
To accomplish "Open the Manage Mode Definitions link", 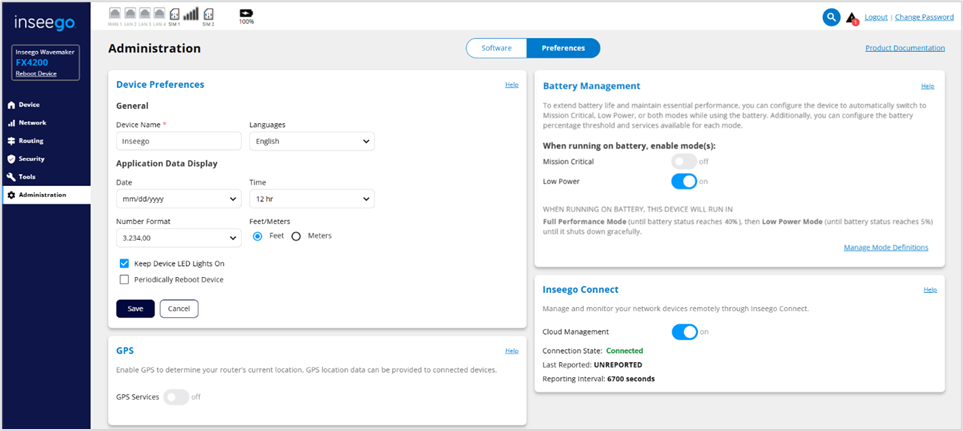I will tap(885, 247).
